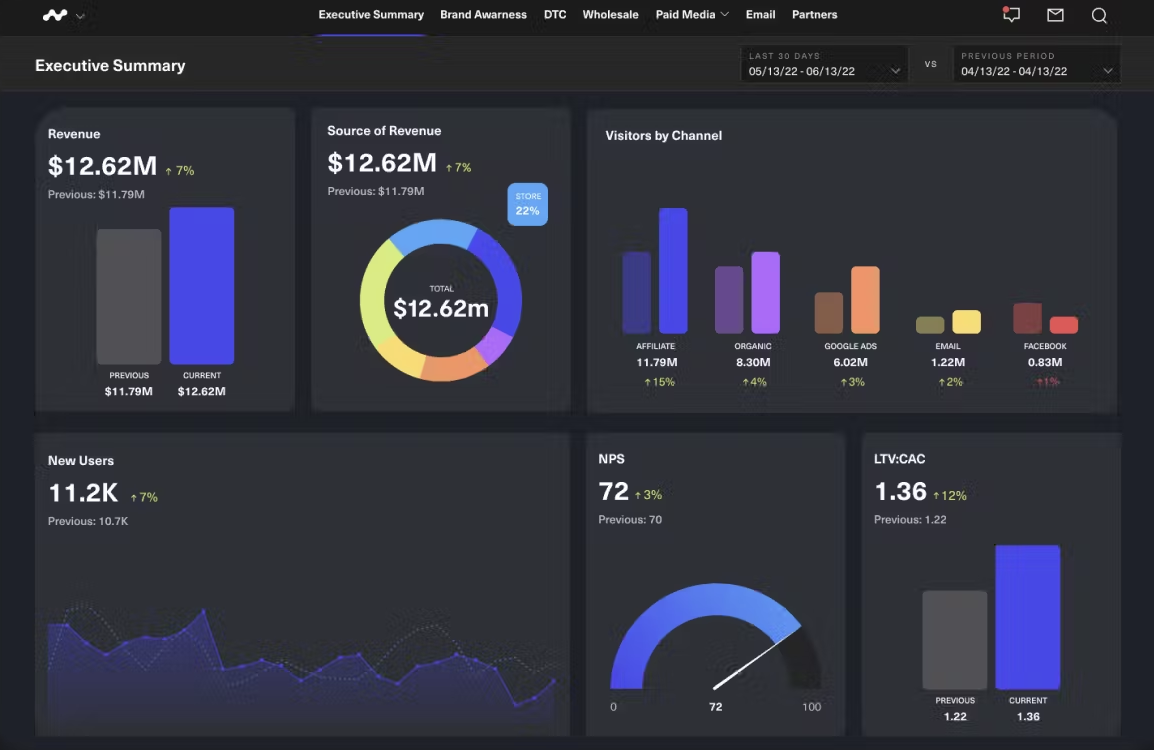Viewport: 1154px width, 750px height.
Task: Open the Wholesale tab
Action: 610,15
